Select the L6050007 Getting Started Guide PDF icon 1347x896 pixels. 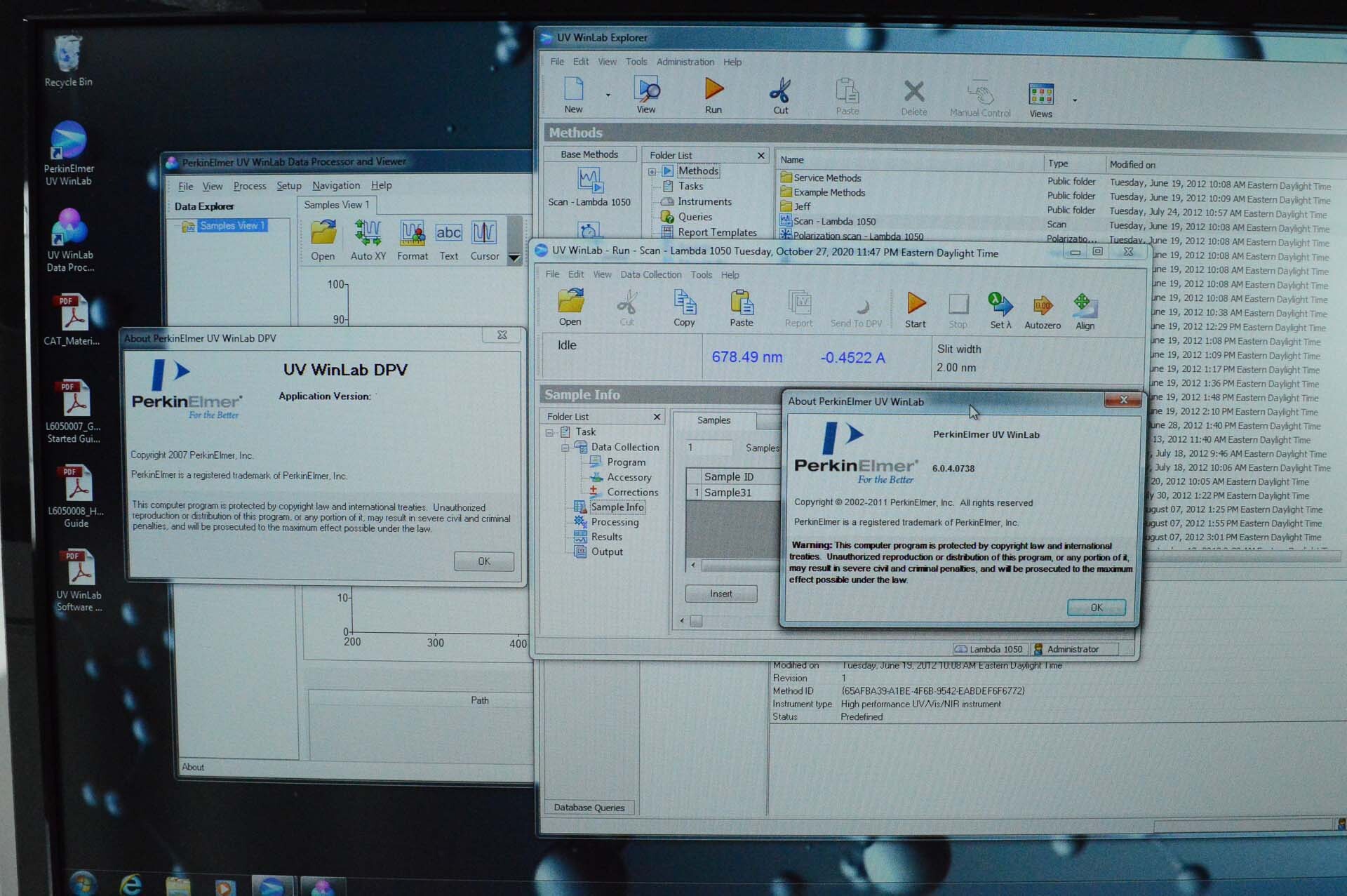74,399
